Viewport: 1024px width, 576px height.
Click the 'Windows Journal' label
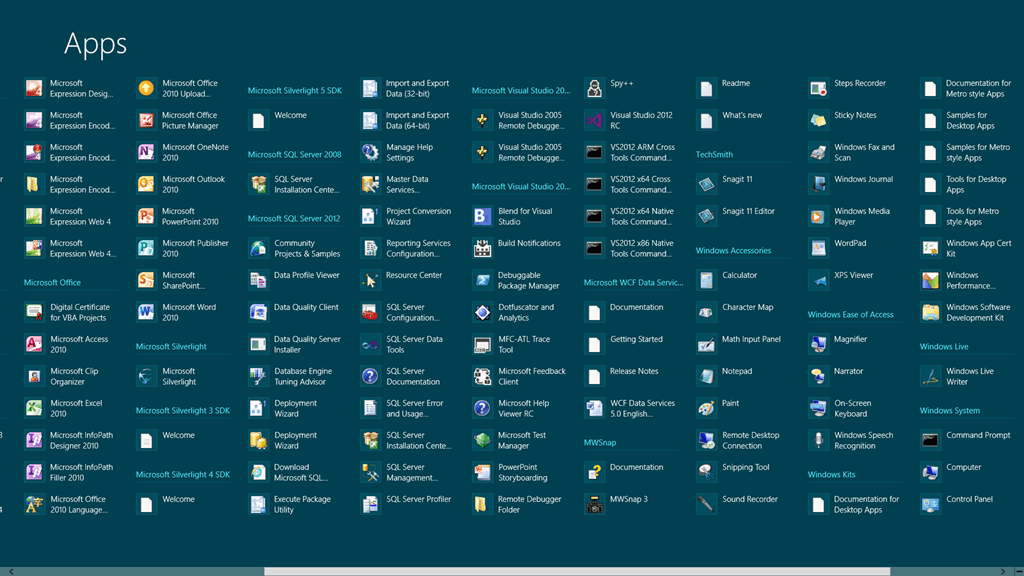[x=863, y=179]
